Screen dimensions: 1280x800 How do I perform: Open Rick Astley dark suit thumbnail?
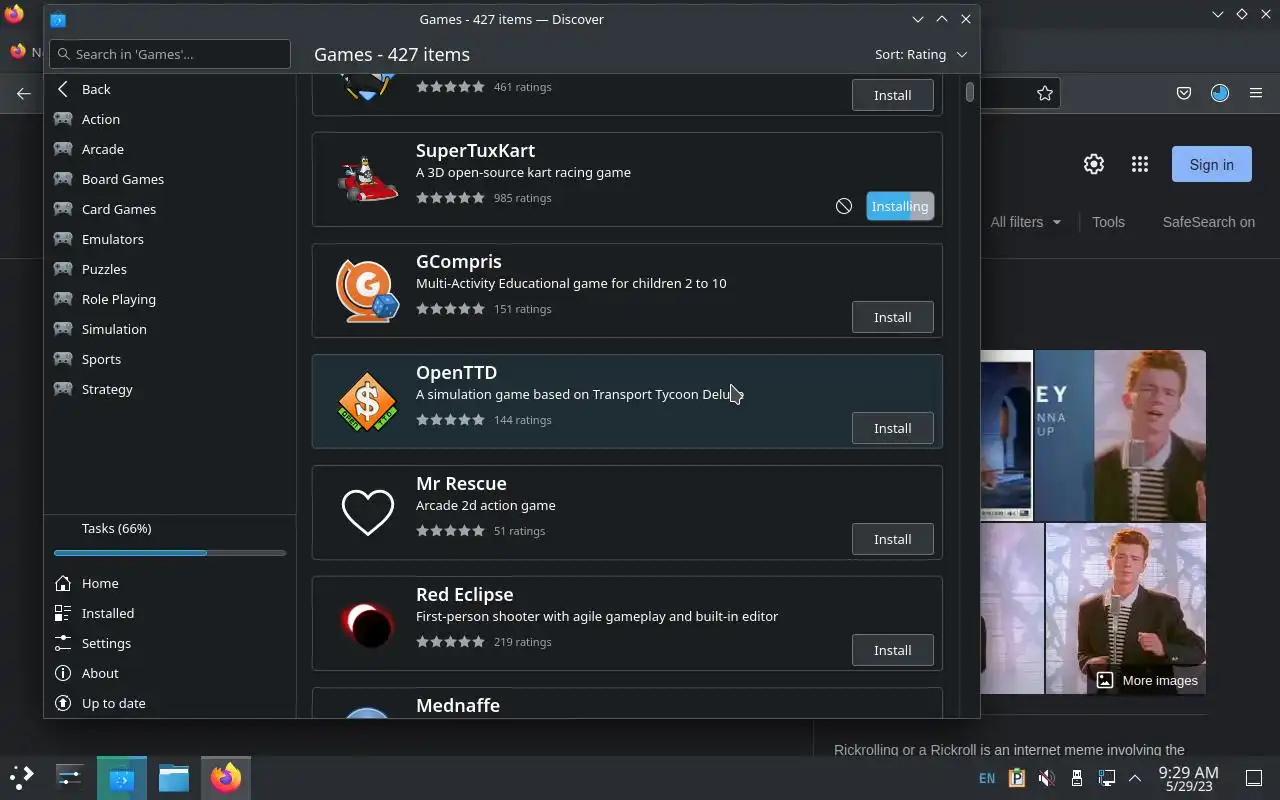click(1125, 608)
